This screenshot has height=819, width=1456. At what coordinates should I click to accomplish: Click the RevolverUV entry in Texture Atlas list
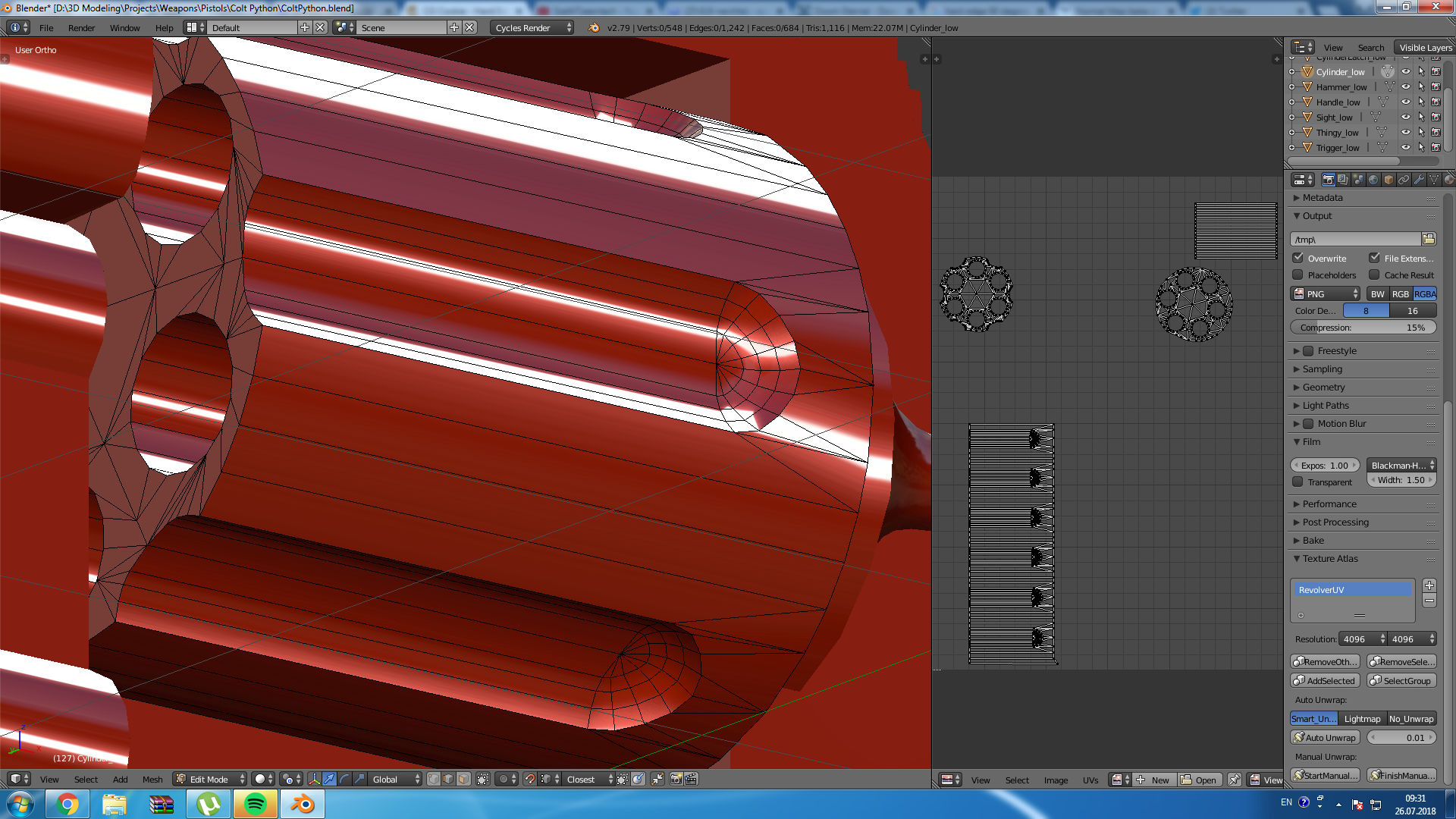pyautogui.click(x=1352, y=588)
